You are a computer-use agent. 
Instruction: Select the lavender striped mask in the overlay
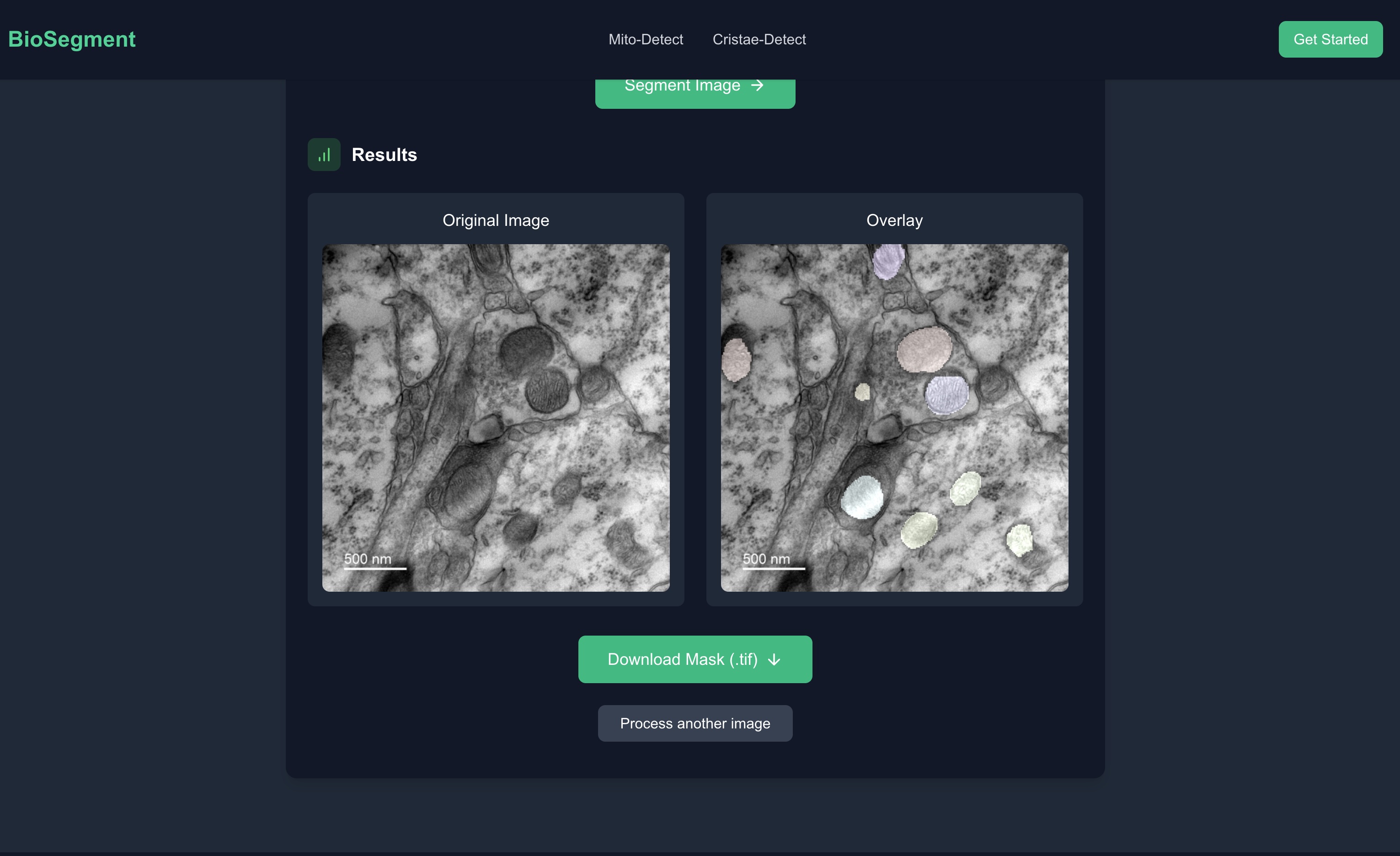click(x=946, y=395)
